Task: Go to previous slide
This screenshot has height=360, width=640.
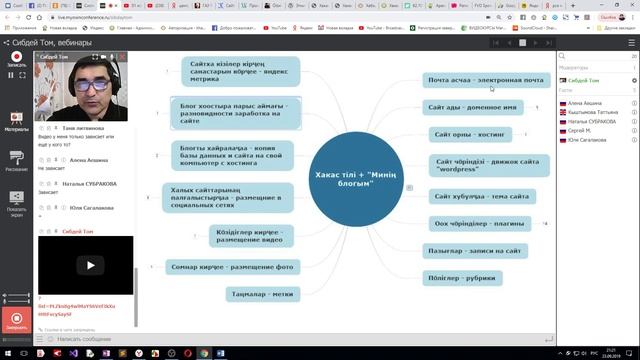Action: (509, 43)
